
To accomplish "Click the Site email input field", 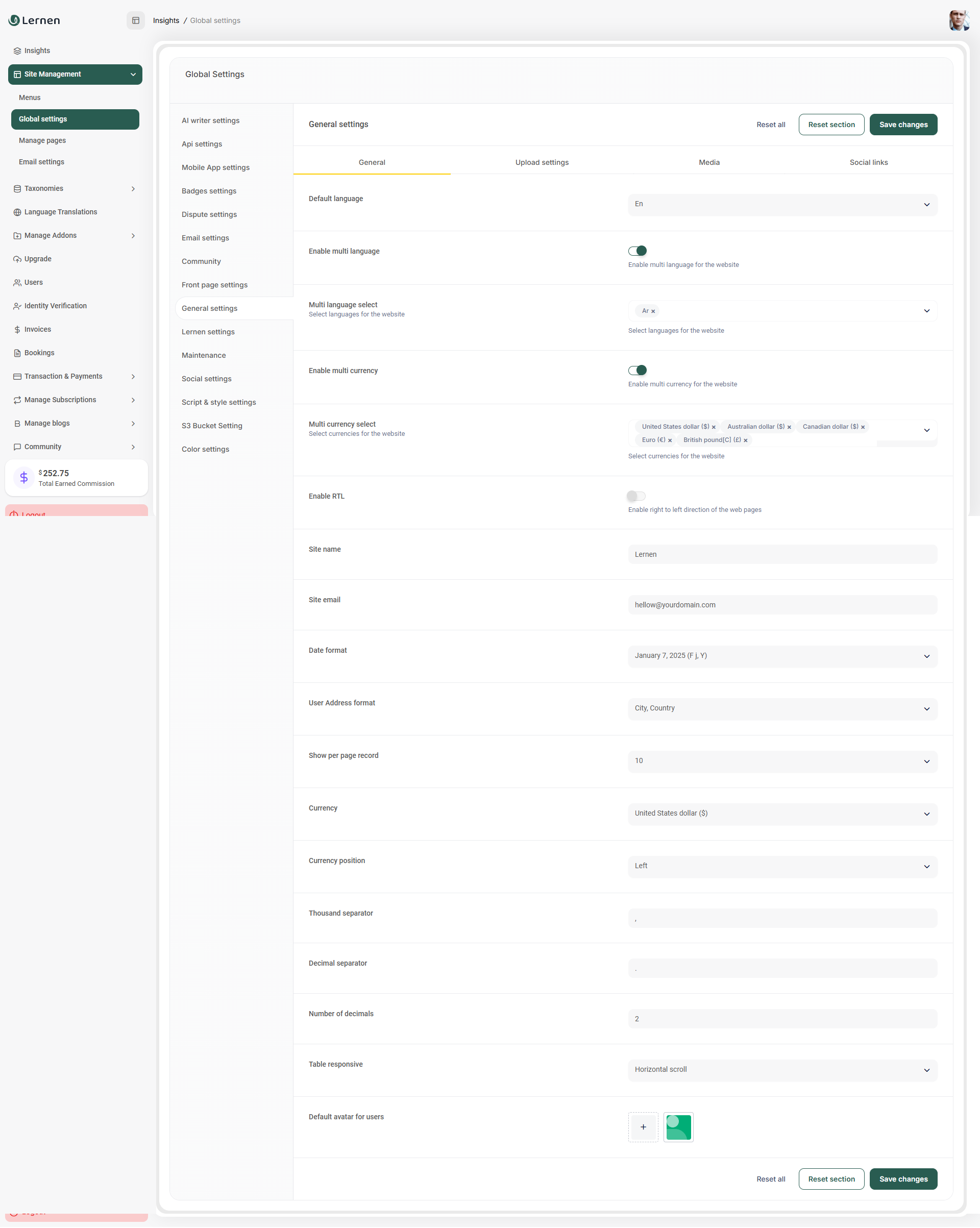I will coord(782,605).
